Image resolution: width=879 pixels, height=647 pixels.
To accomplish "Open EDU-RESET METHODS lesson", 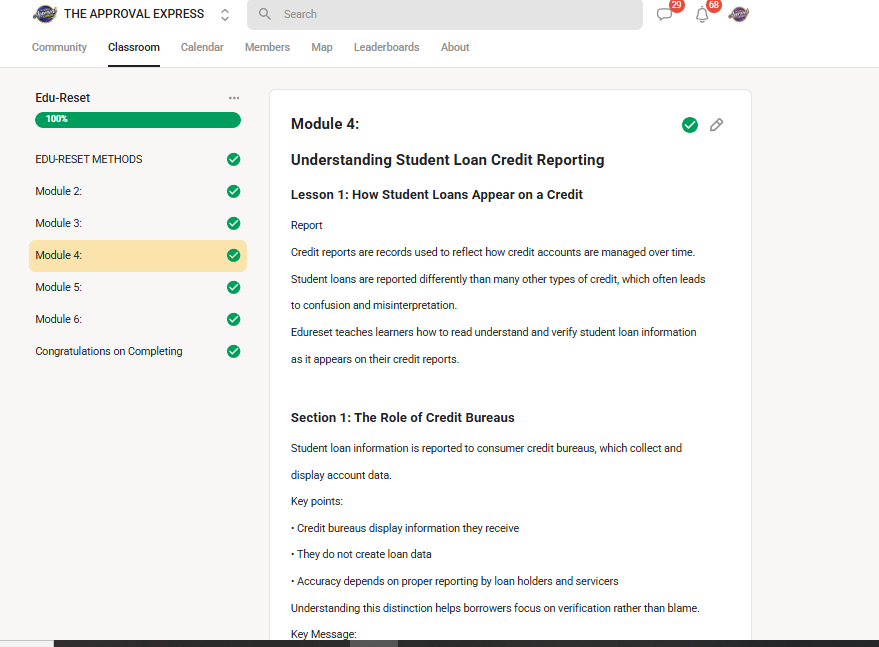I will click(x=138, y=159).
